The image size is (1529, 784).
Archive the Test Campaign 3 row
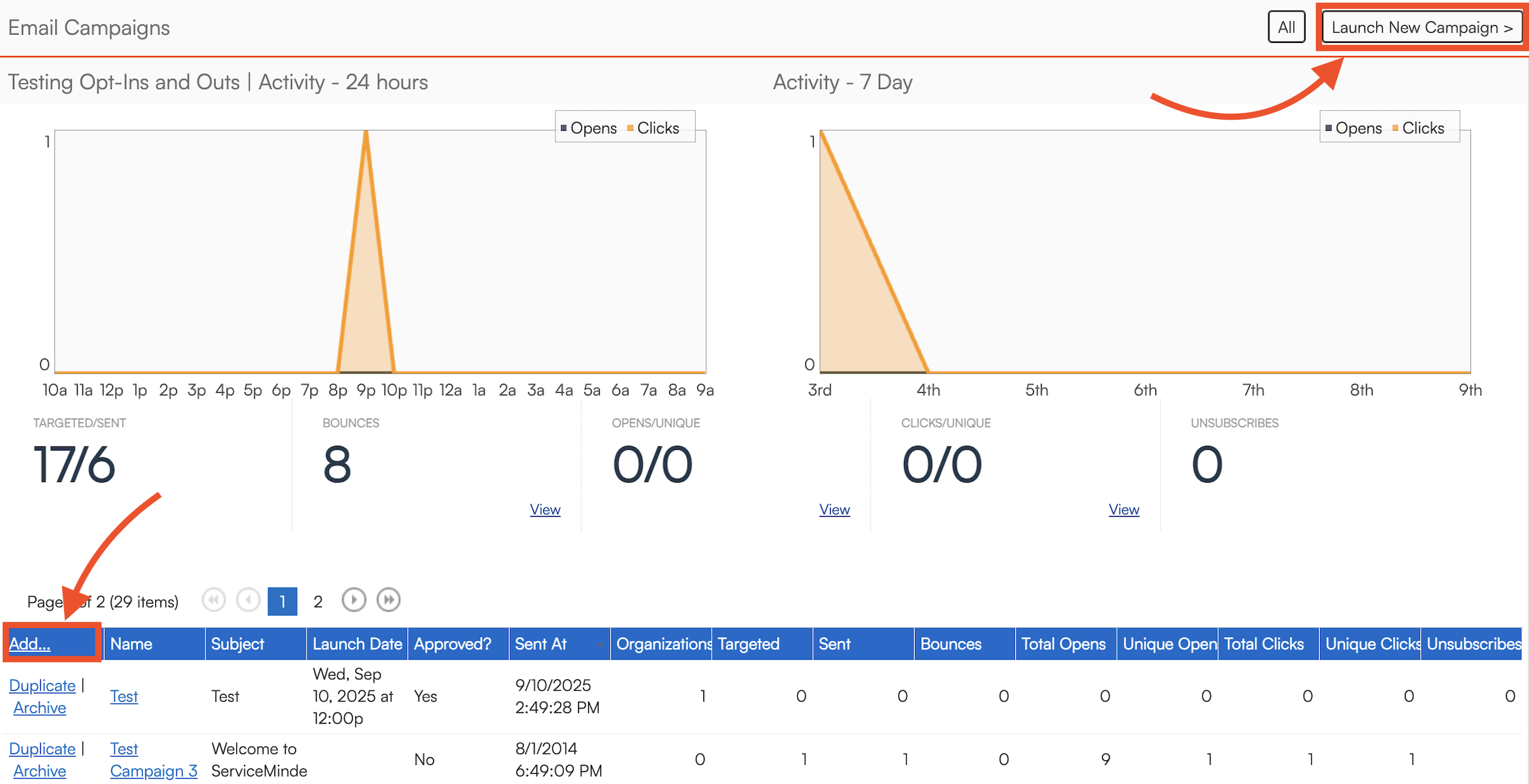click(39, 771)
